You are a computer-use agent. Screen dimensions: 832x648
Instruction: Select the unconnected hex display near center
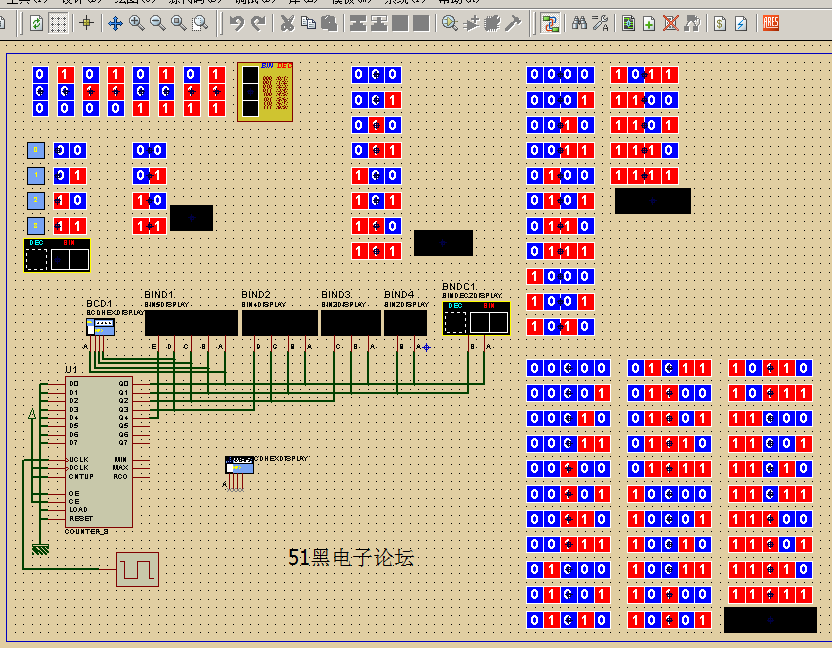(239, 465)
